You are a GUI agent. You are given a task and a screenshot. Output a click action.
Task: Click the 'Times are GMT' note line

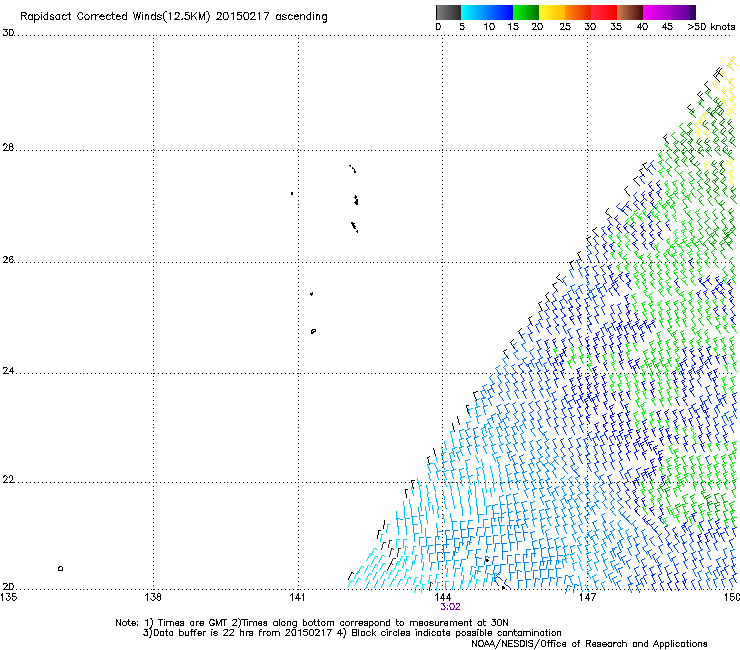pyautogui.click(x=312, y=623)
